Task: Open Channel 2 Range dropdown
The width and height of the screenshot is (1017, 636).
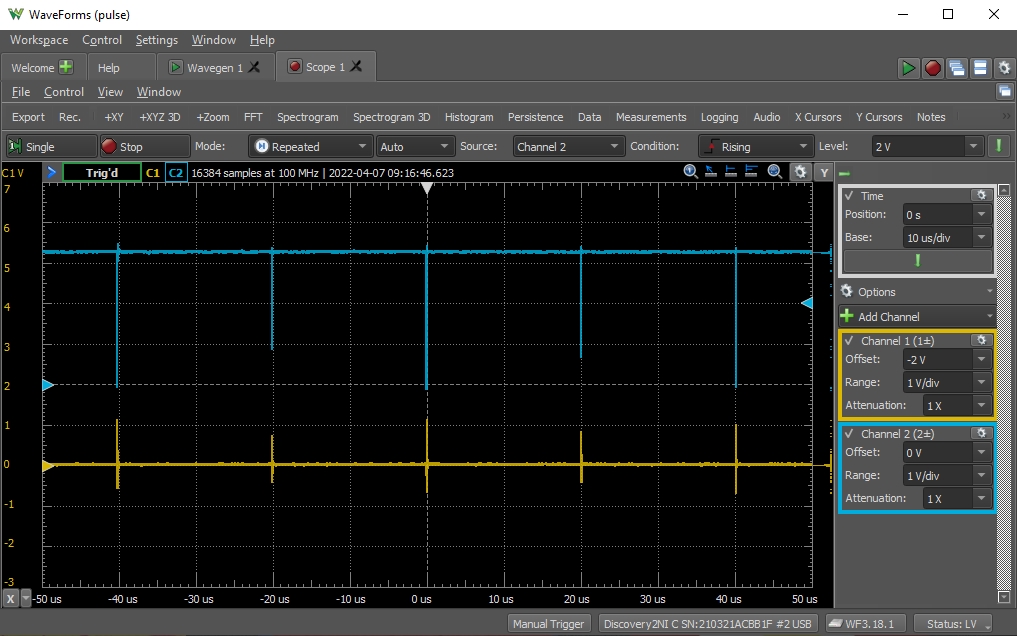Action: pyautogui.click(x=981, y=475)
